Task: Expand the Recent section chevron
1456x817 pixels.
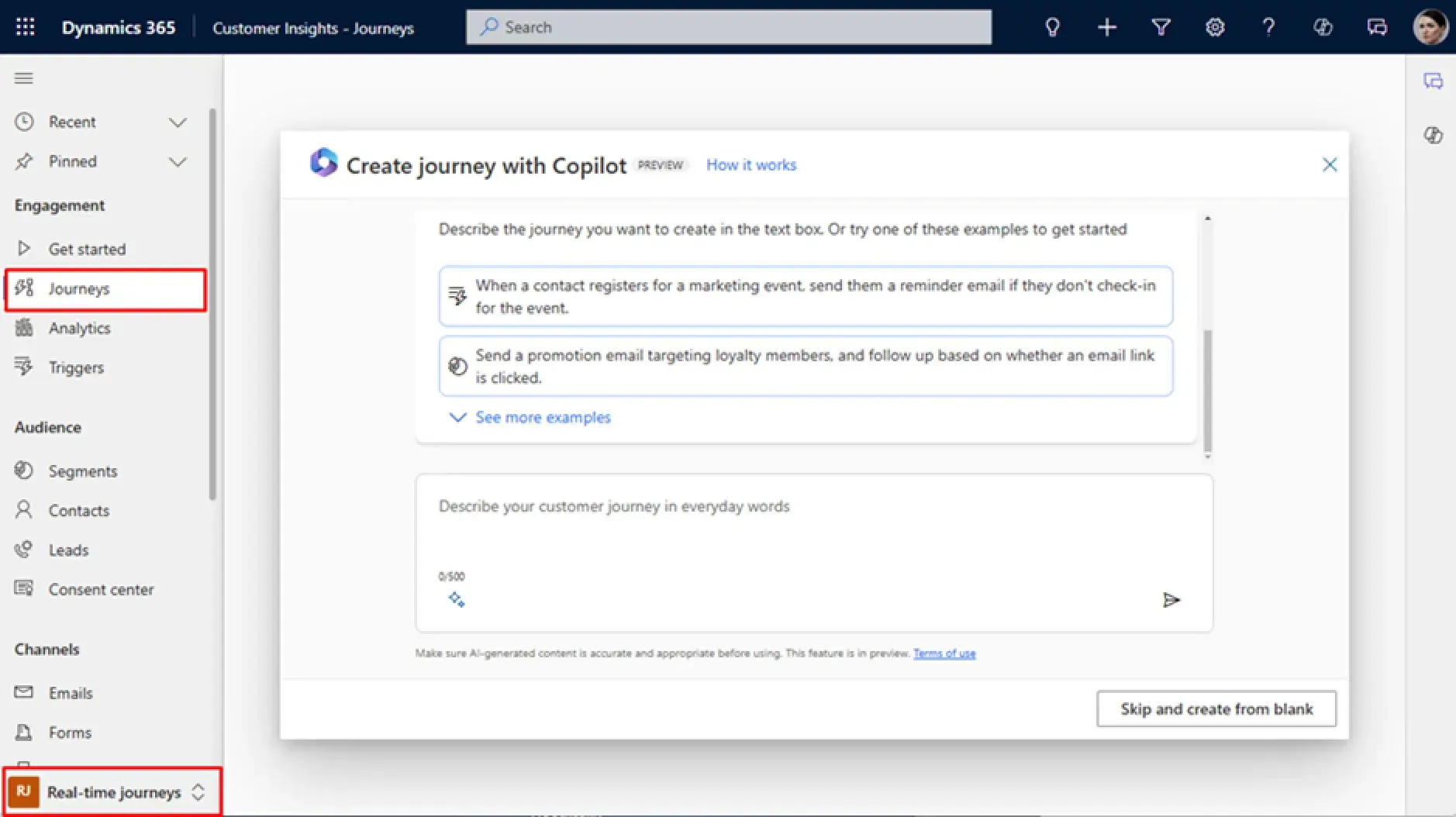Action: [178, 122]
